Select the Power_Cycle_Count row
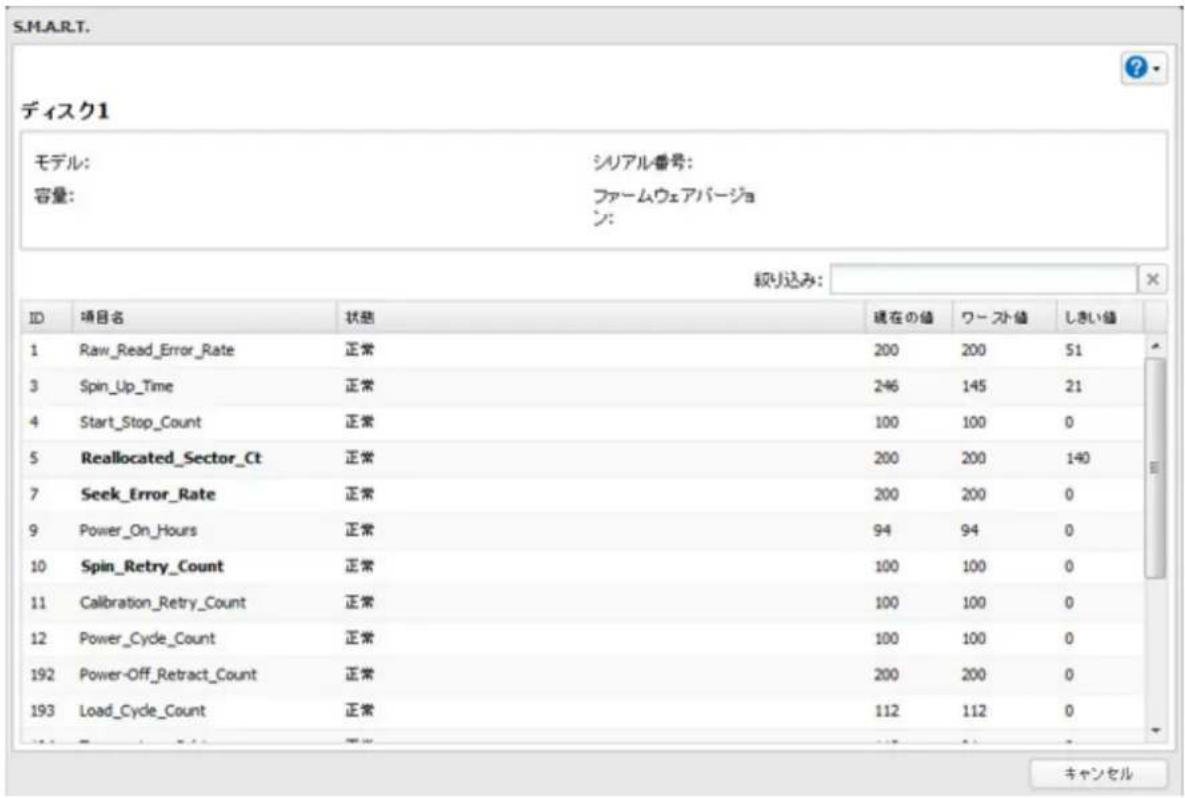Screen dimensions: 1185x798 tap(583, 639)
